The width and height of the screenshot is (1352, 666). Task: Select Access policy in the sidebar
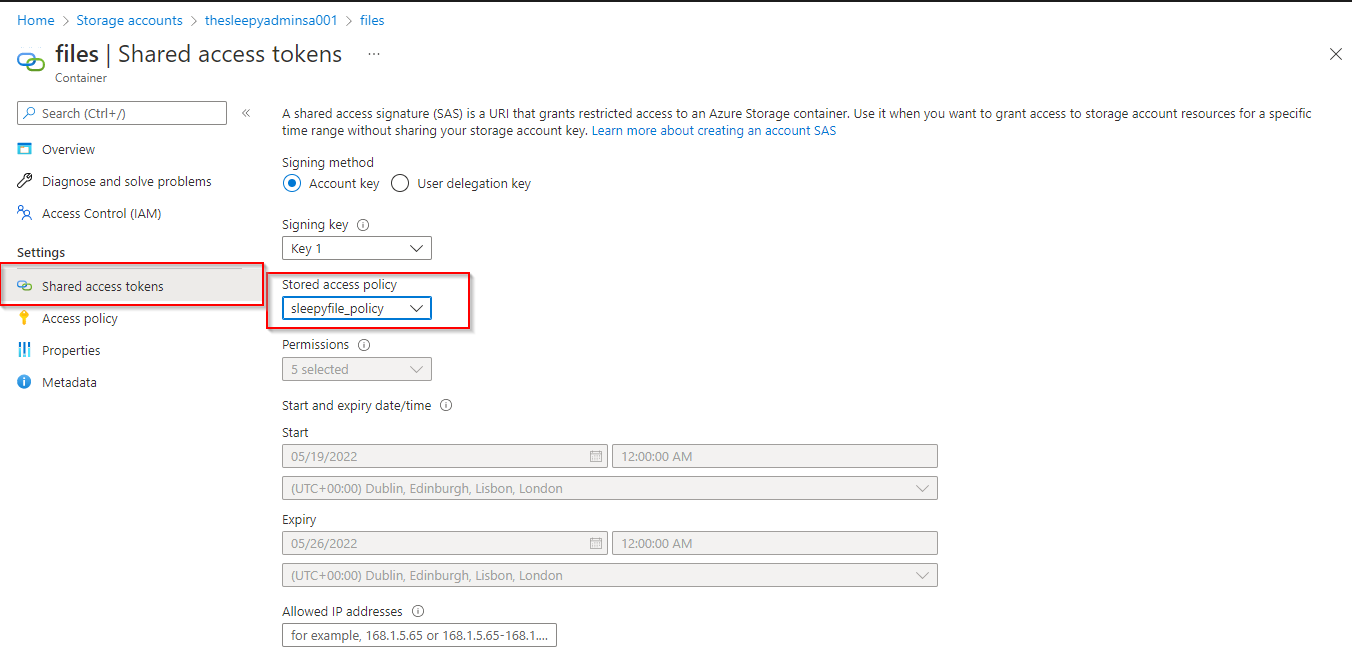click(80, 318)
